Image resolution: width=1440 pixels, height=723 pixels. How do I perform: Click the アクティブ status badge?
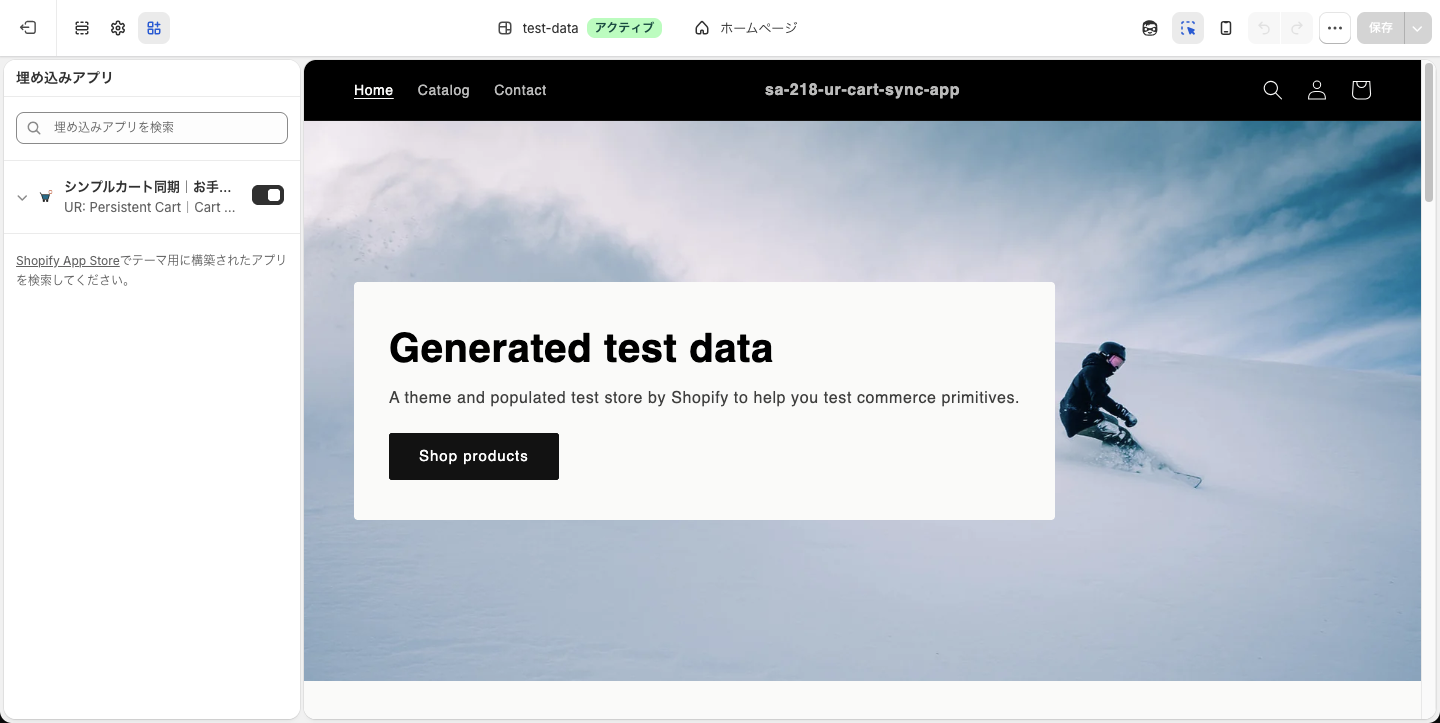[x=625, y=28]
